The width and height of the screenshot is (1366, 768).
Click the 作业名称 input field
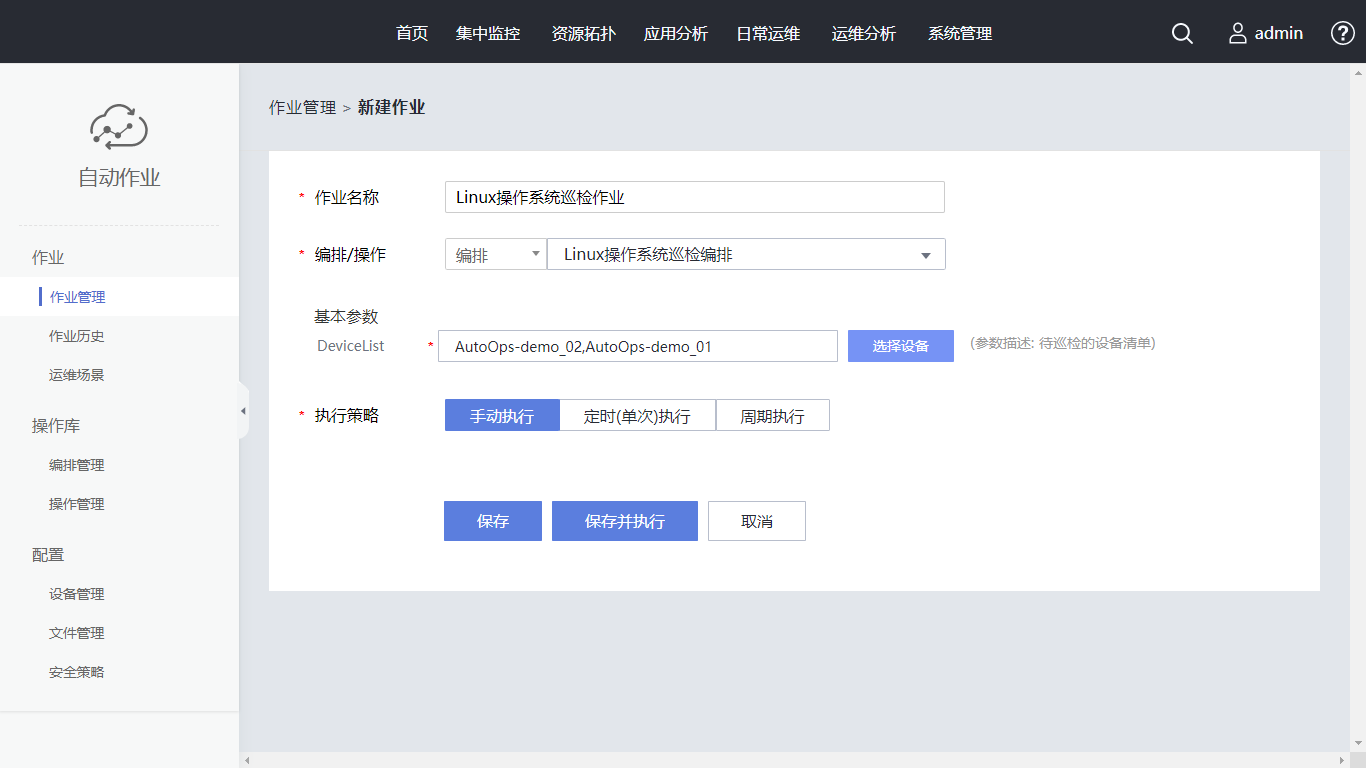pos(694,197)
